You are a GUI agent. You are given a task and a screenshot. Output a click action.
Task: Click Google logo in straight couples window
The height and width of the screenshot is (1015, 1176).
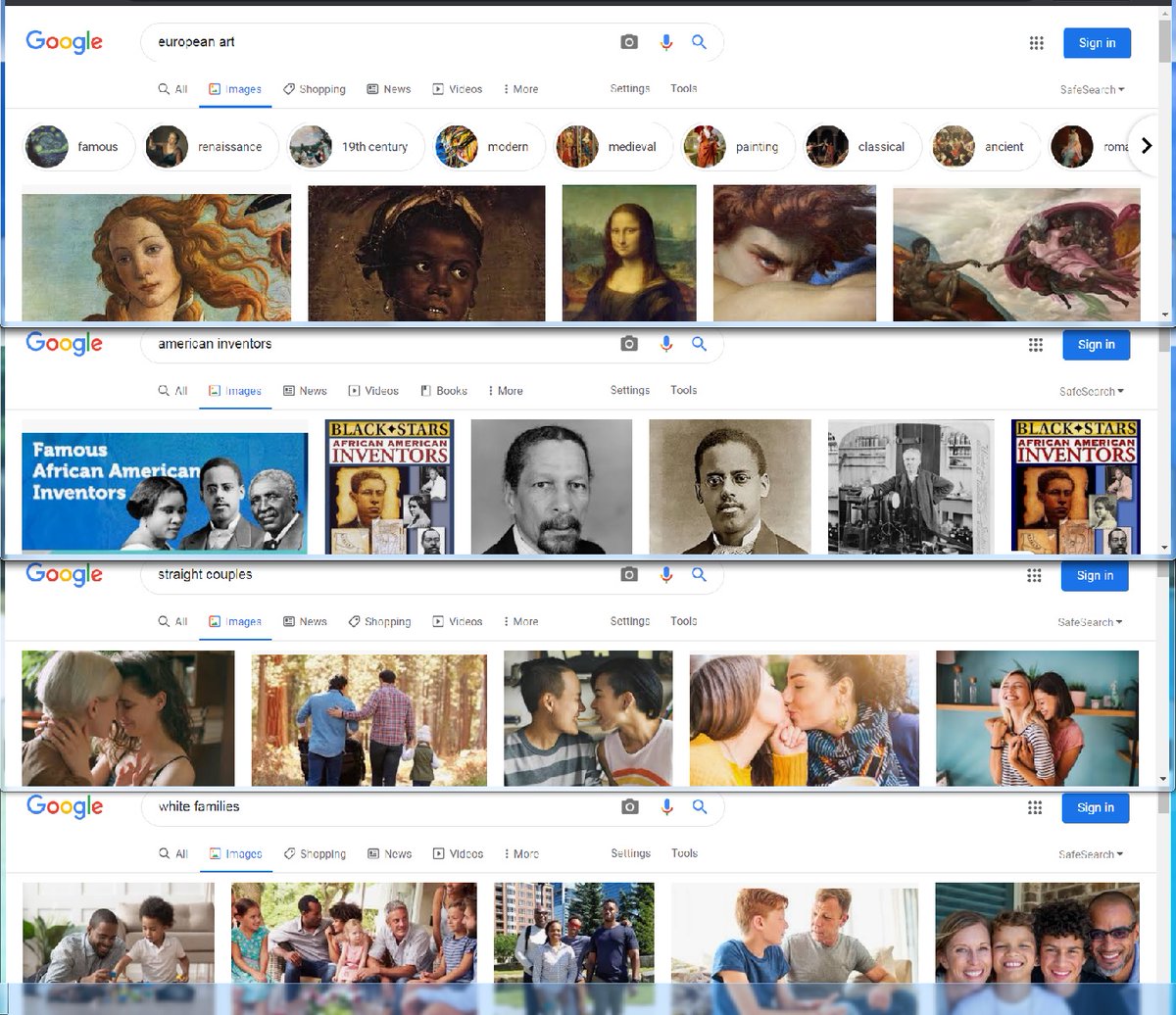(64, 574)
